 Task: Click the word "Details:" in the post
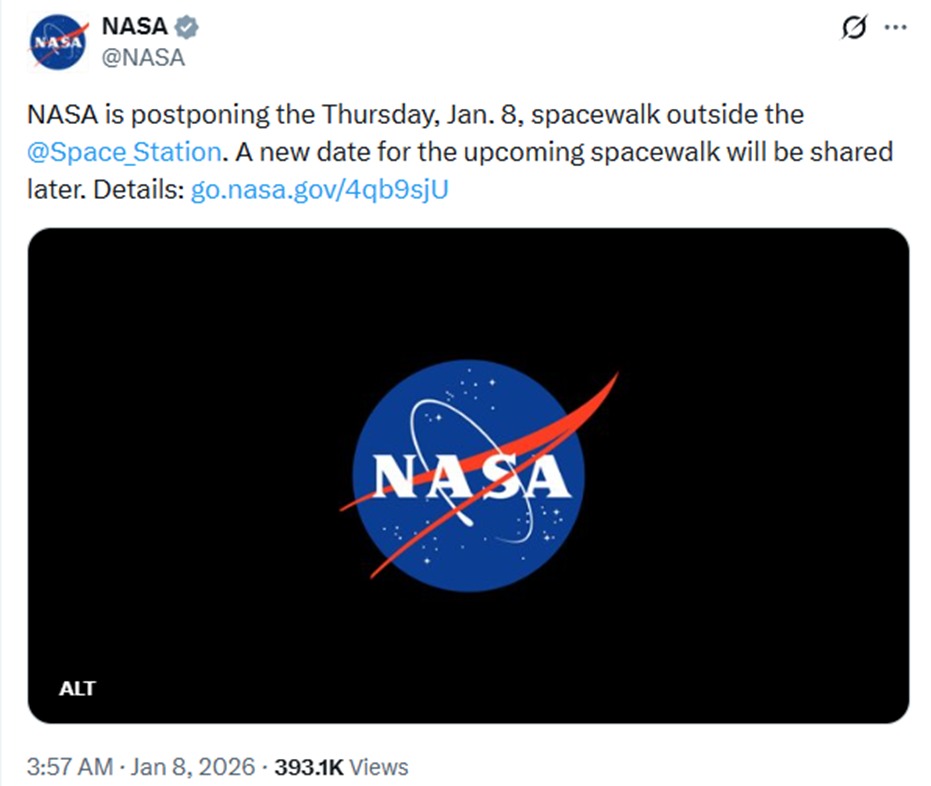tap(136, 189)
